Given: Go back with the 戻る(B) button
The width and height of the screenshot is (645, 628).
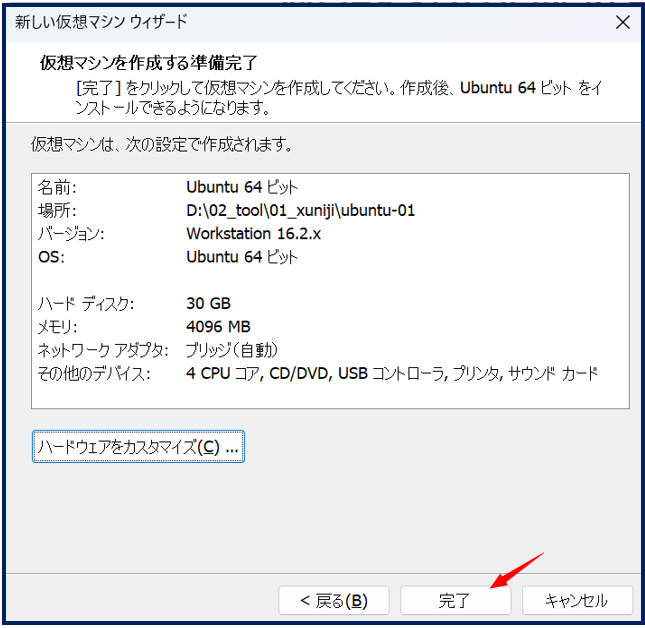Looking at the screenshot, I should point(334,600).
